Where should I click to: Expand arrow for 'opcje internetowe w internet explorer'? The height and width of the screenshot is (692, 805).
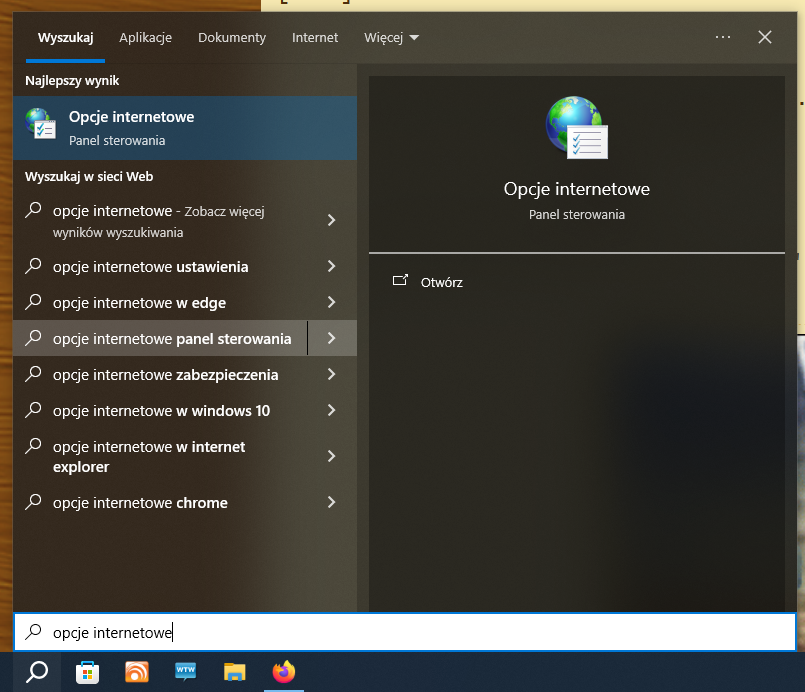pyautogui.click(x=332, y=456)
